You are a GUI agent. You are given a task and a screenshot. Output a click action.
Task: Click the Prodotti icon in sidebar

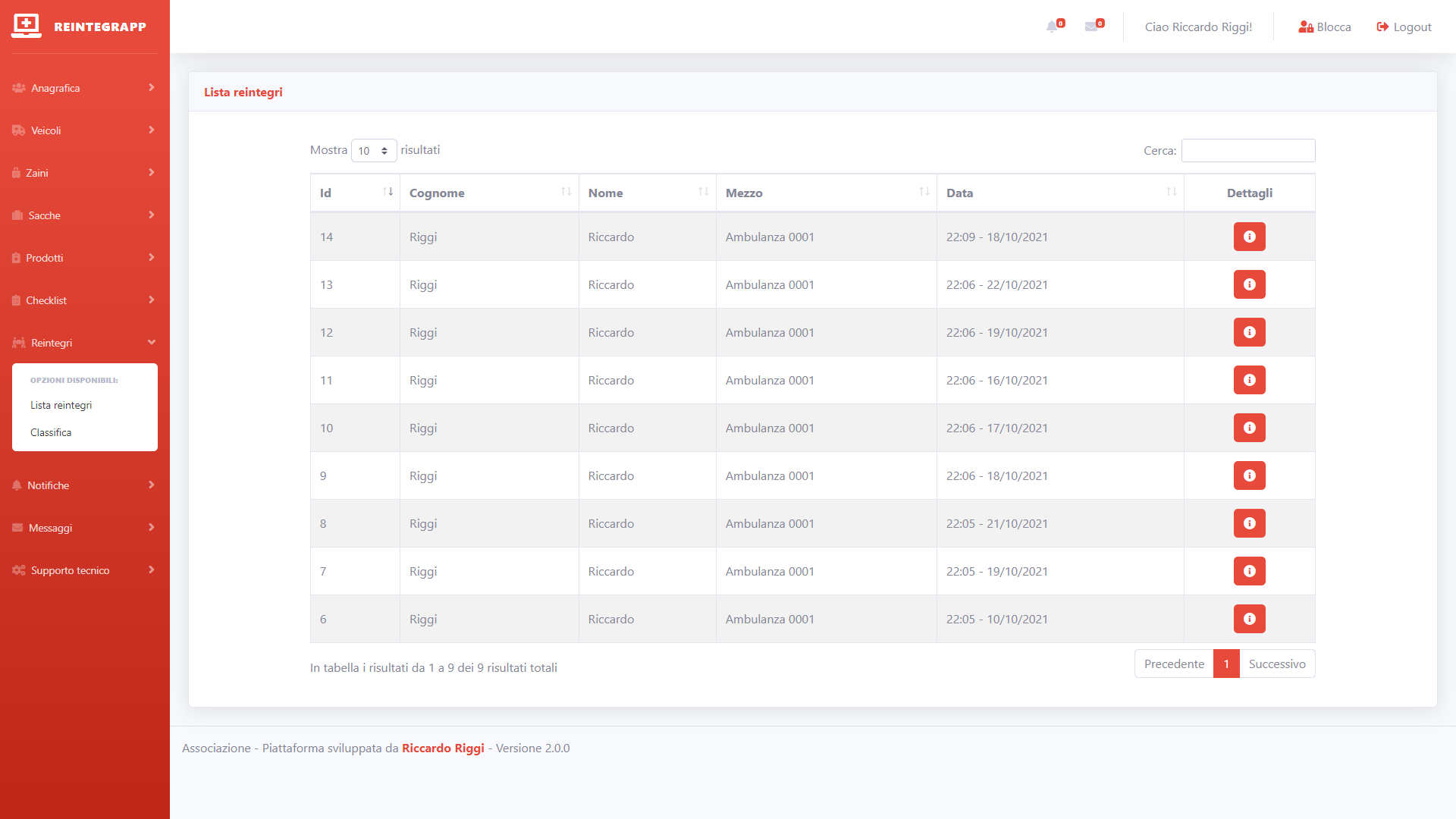click(16, 258)
